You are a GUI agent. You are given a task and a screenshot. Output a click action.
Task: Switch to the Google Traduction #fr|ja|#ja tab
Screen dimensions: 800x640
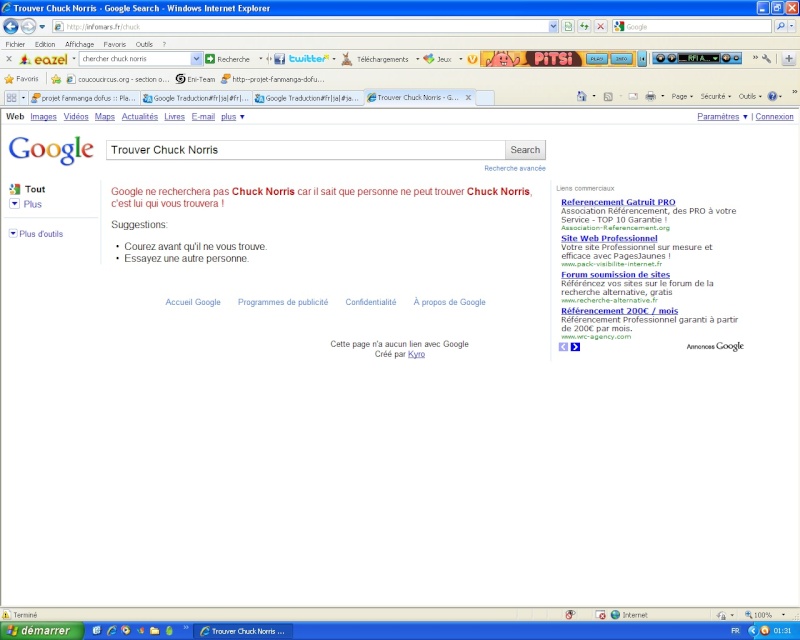[x=309, y=98]
